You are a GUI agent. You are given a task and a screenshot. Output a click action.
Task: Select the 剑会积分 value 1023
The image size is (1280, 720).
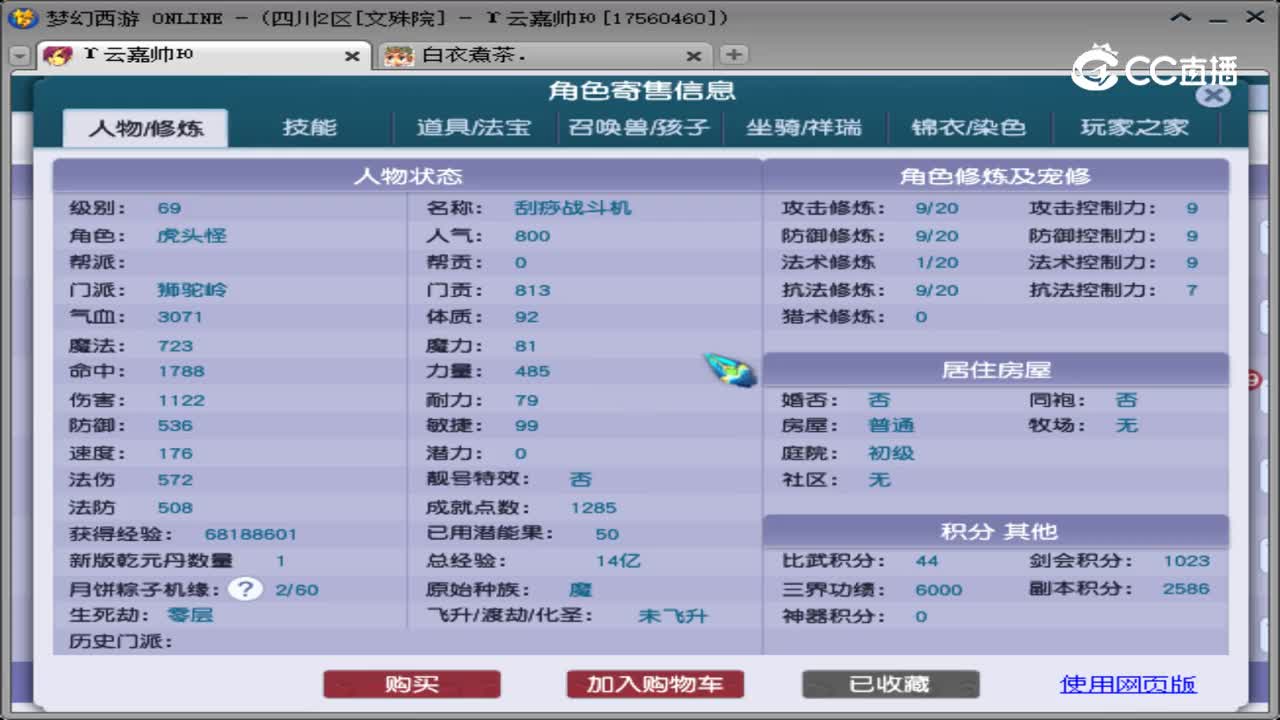tap(1186, 561)
